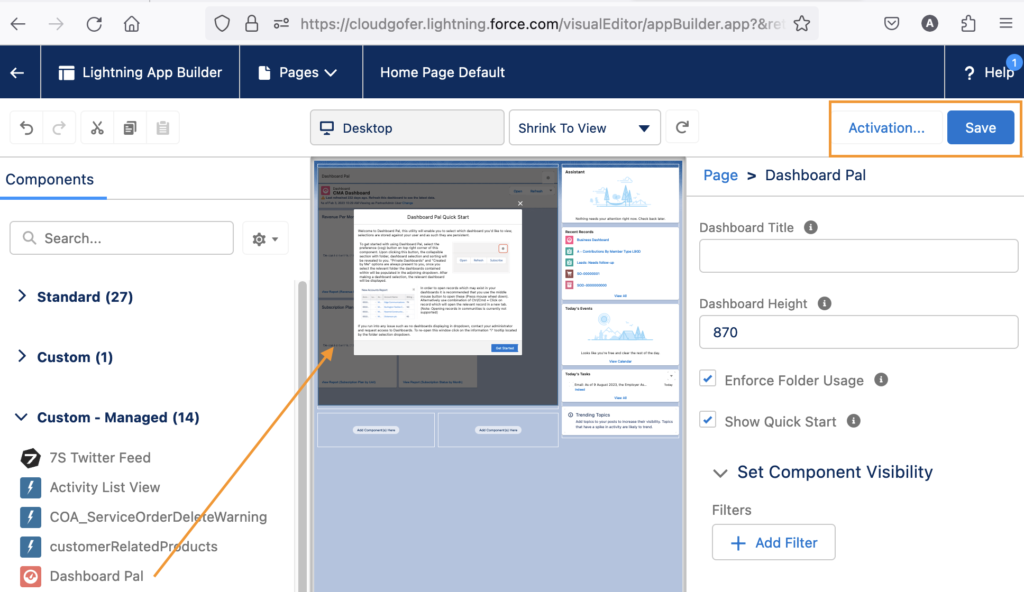Select the Activity List View component
The width and height of the screenshot is (1024, 592).
click(104, 487)
